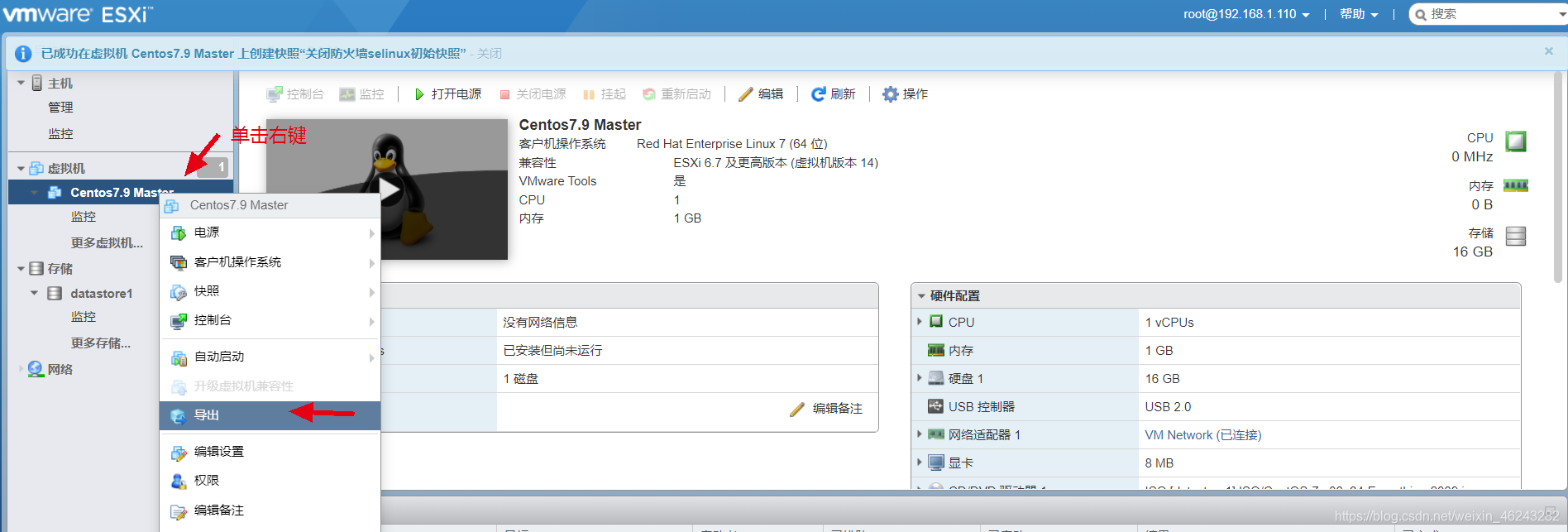Click the pencil icon beside 编辑备注
The image size is (1568, 532).
pos(797,409)
